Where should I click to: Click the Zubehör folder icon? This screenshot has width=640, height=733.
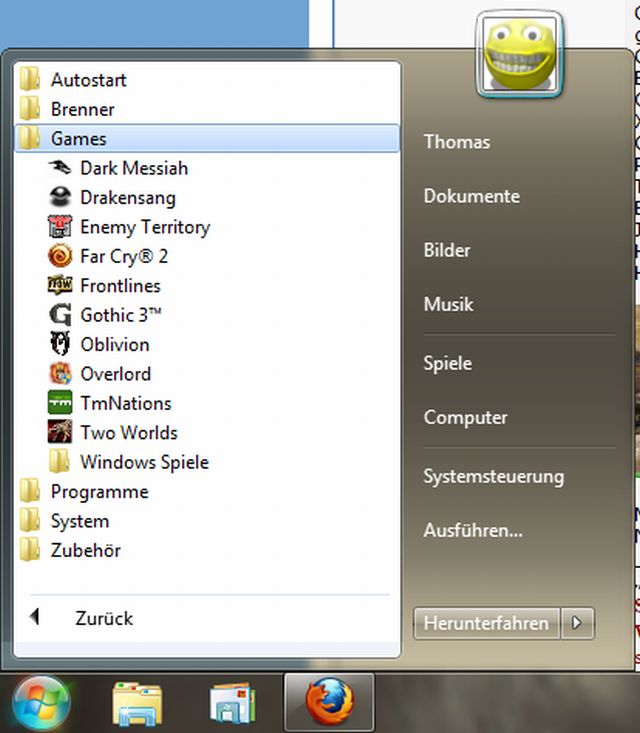(30, 550)
